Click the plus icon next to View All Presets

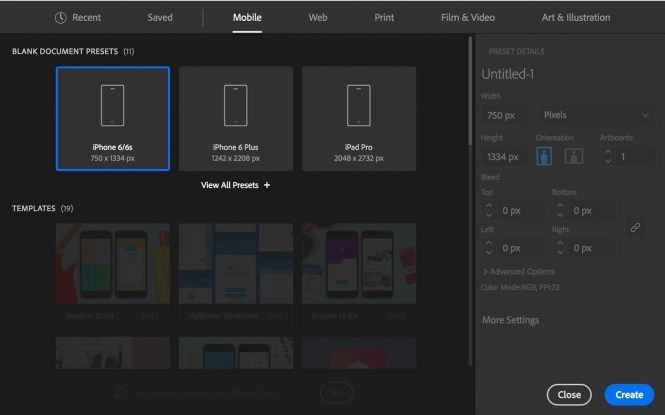(x=267, y=185)
